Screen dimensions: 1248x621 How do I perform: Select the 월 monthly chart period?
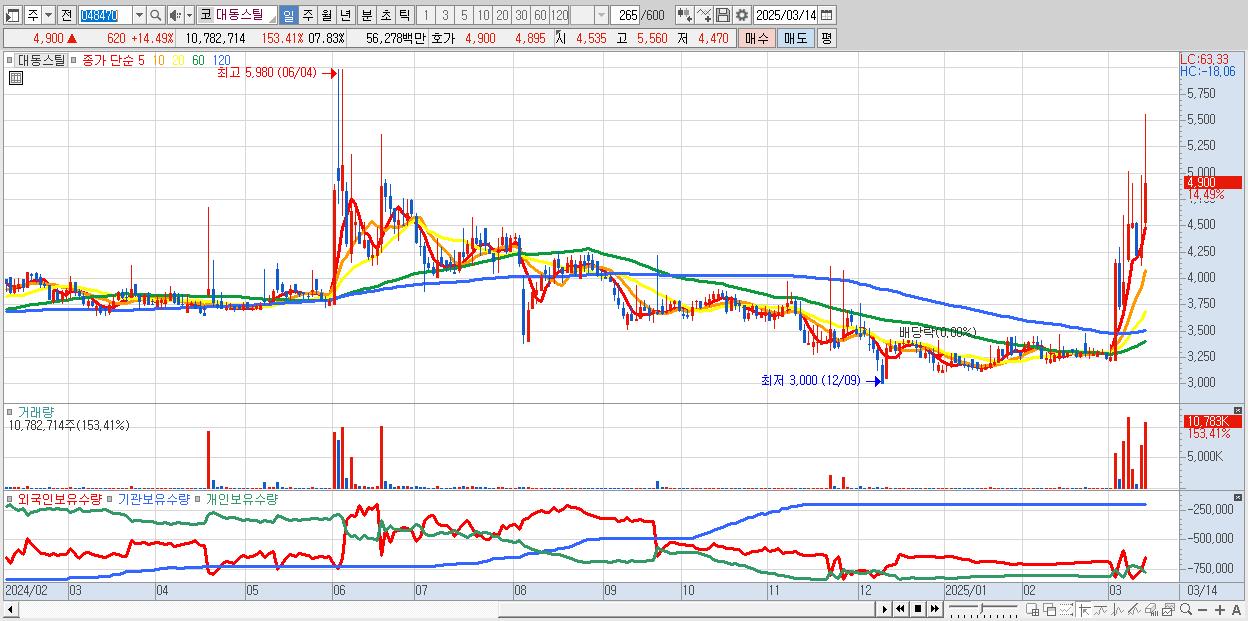click(x=326, y=15)
